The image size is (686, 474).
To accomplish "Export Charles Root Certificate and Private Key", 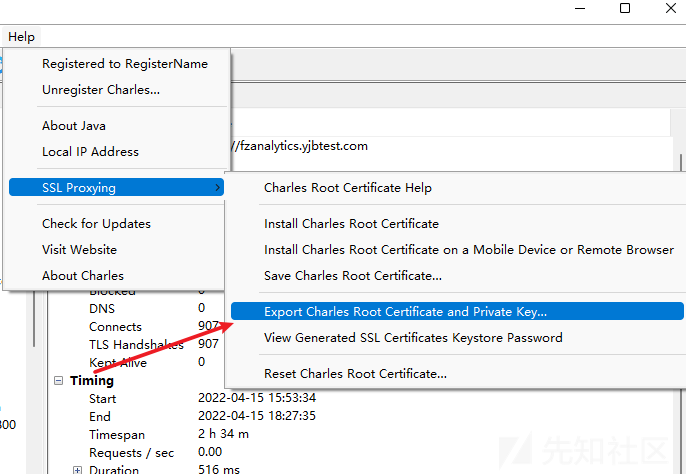I will pos(457,311).
